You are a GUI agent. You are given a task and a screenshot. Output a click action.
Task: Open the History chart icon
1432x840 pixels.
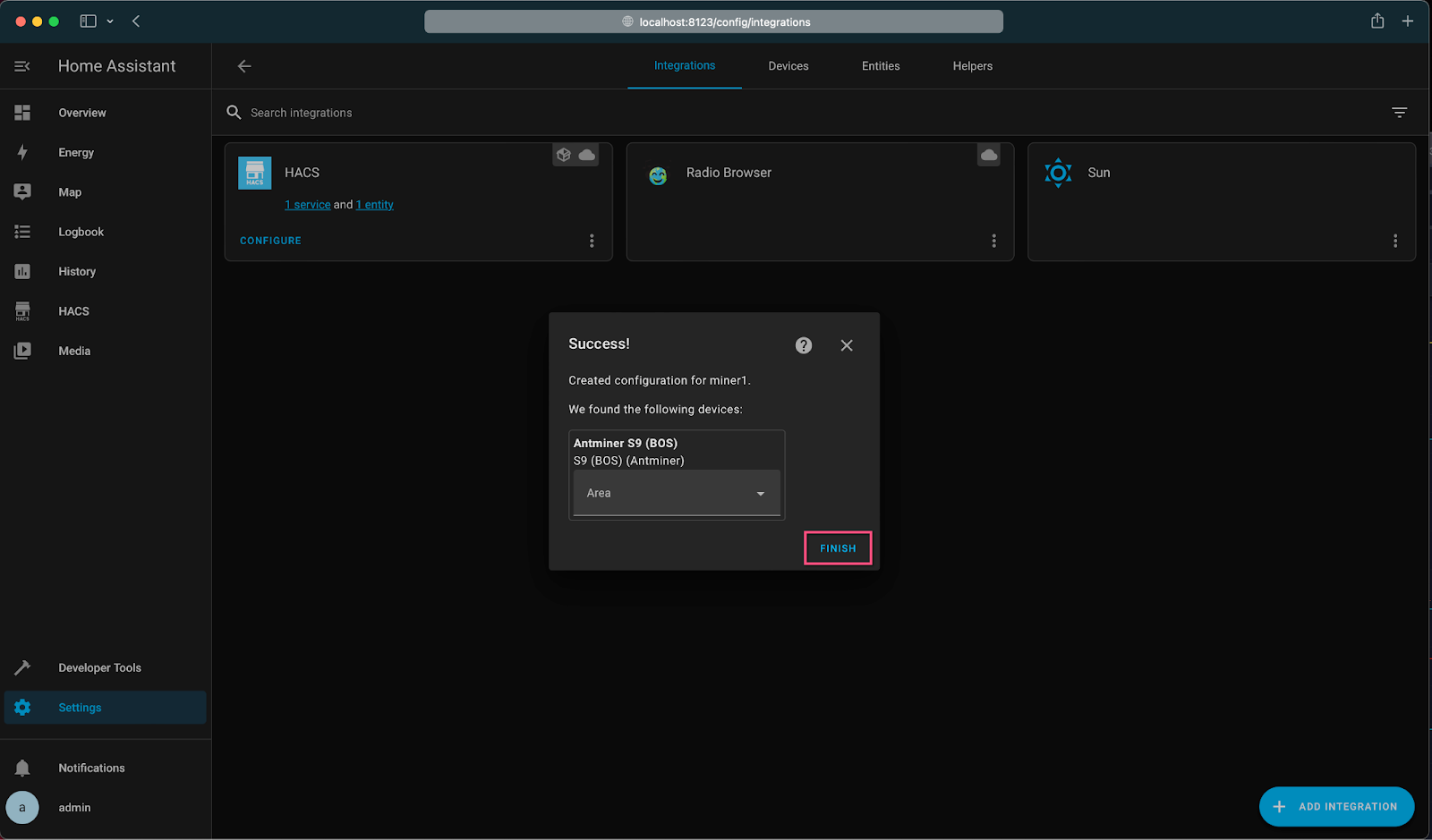22,271
